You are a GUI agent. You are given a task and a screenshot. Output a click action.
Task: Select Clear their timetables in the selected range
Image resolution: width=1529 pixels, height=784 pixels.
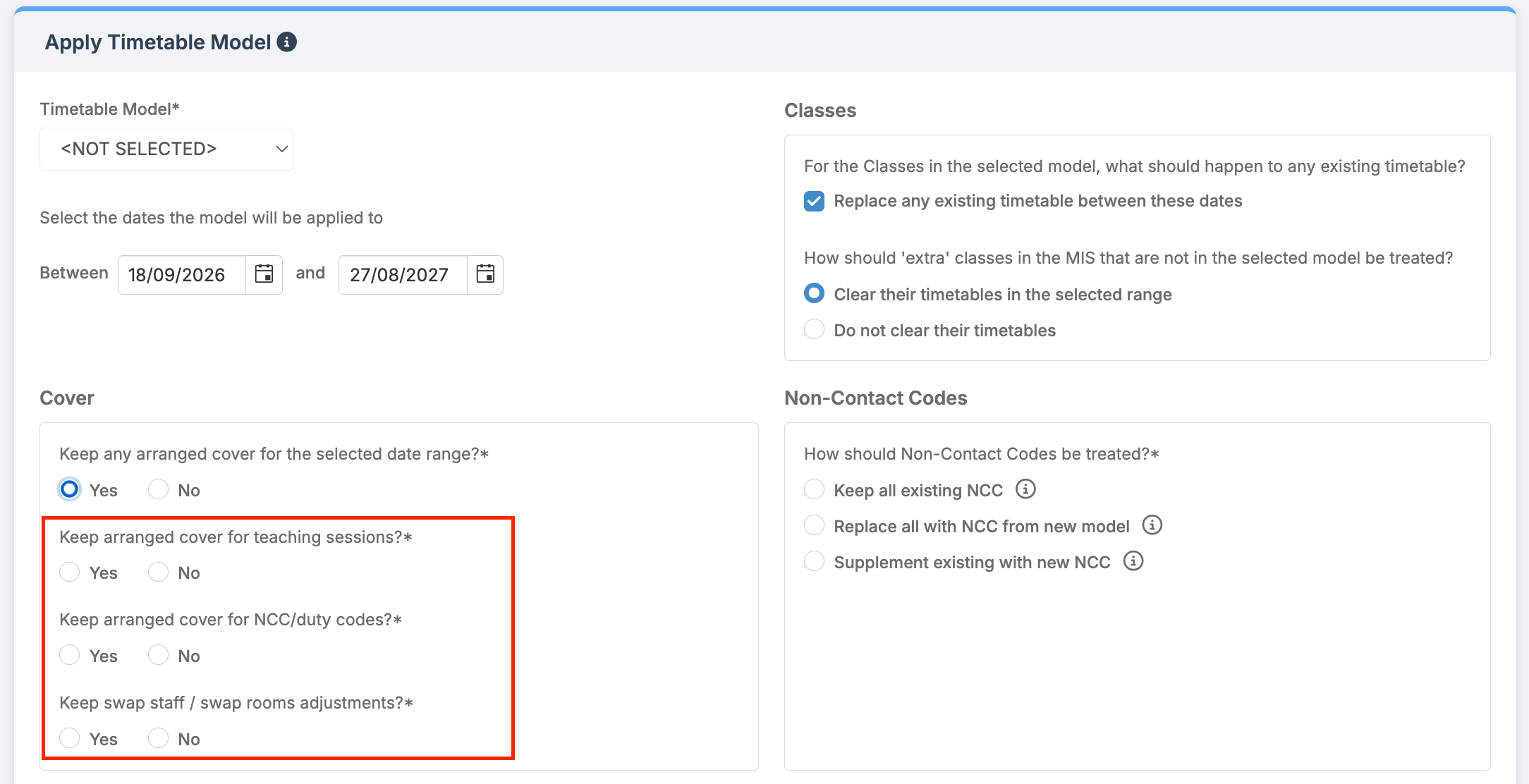coord(814,293)
